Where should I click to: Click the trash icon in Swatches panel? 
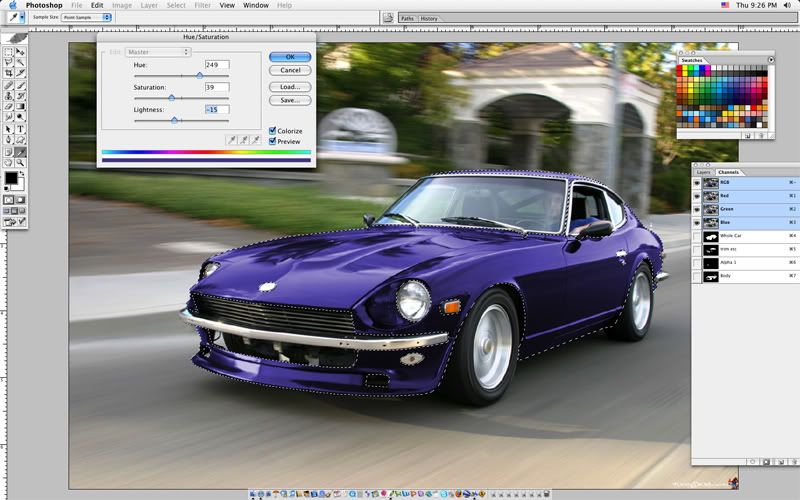pos(761,134)
